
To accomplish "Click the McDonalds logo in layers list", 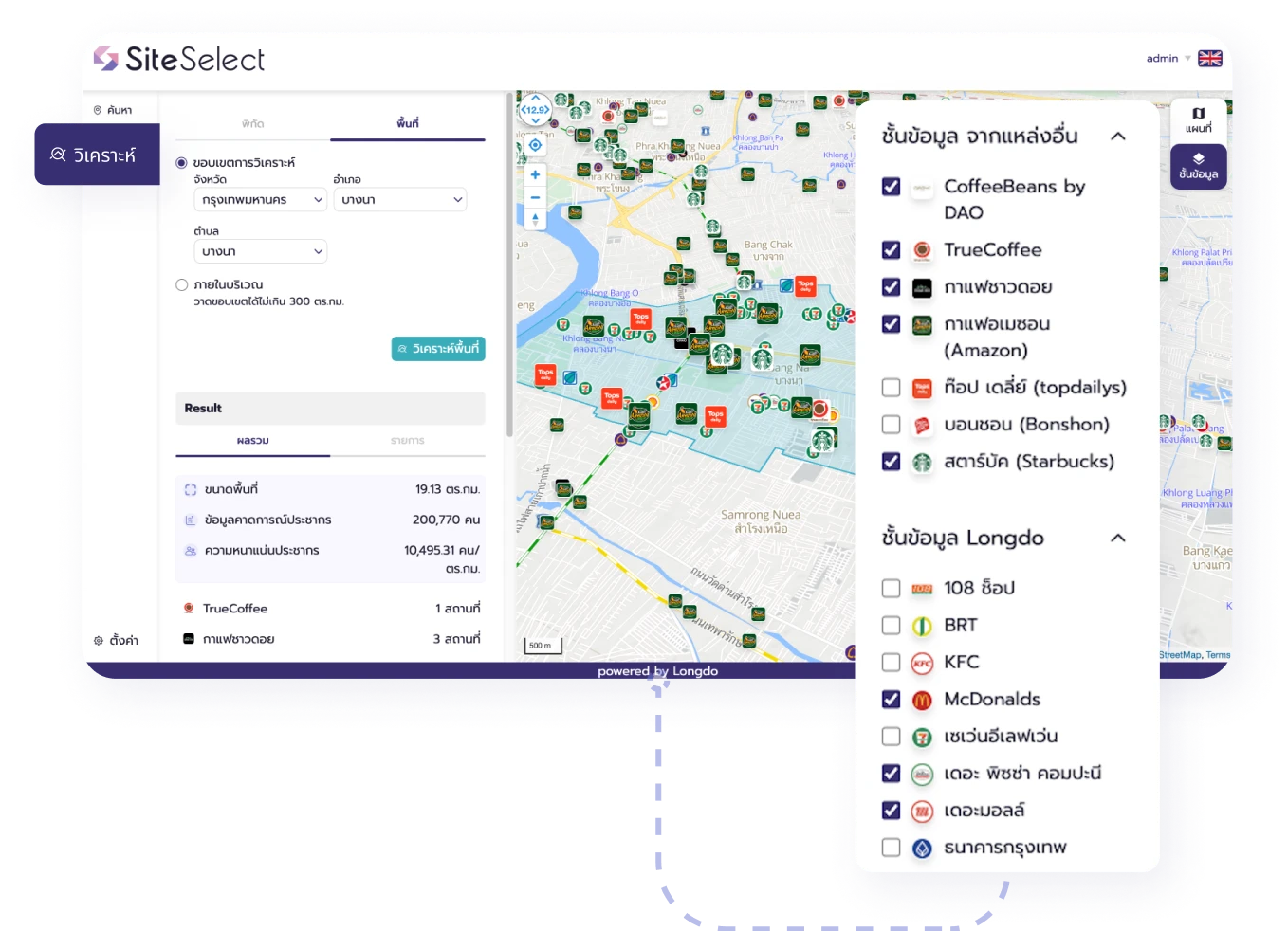I will click(x=922, y=701).
